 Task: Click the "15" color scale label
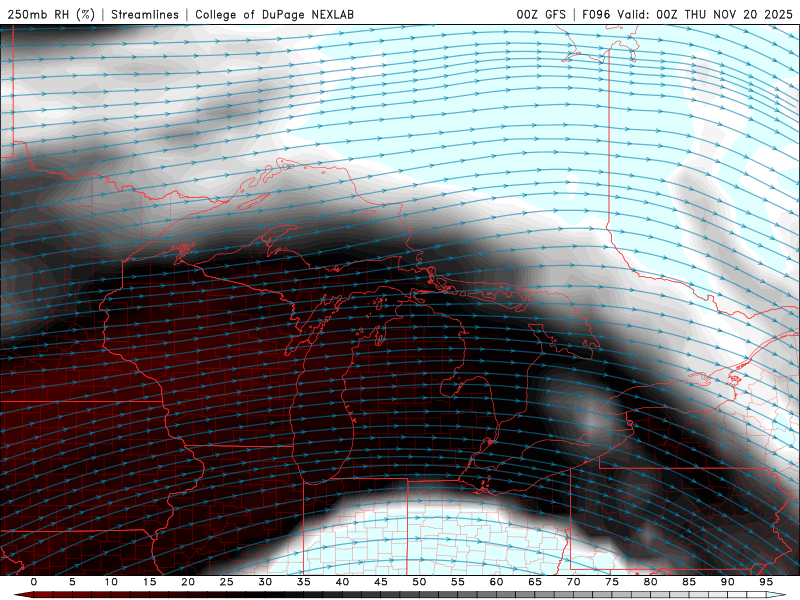tap(149, 582)
